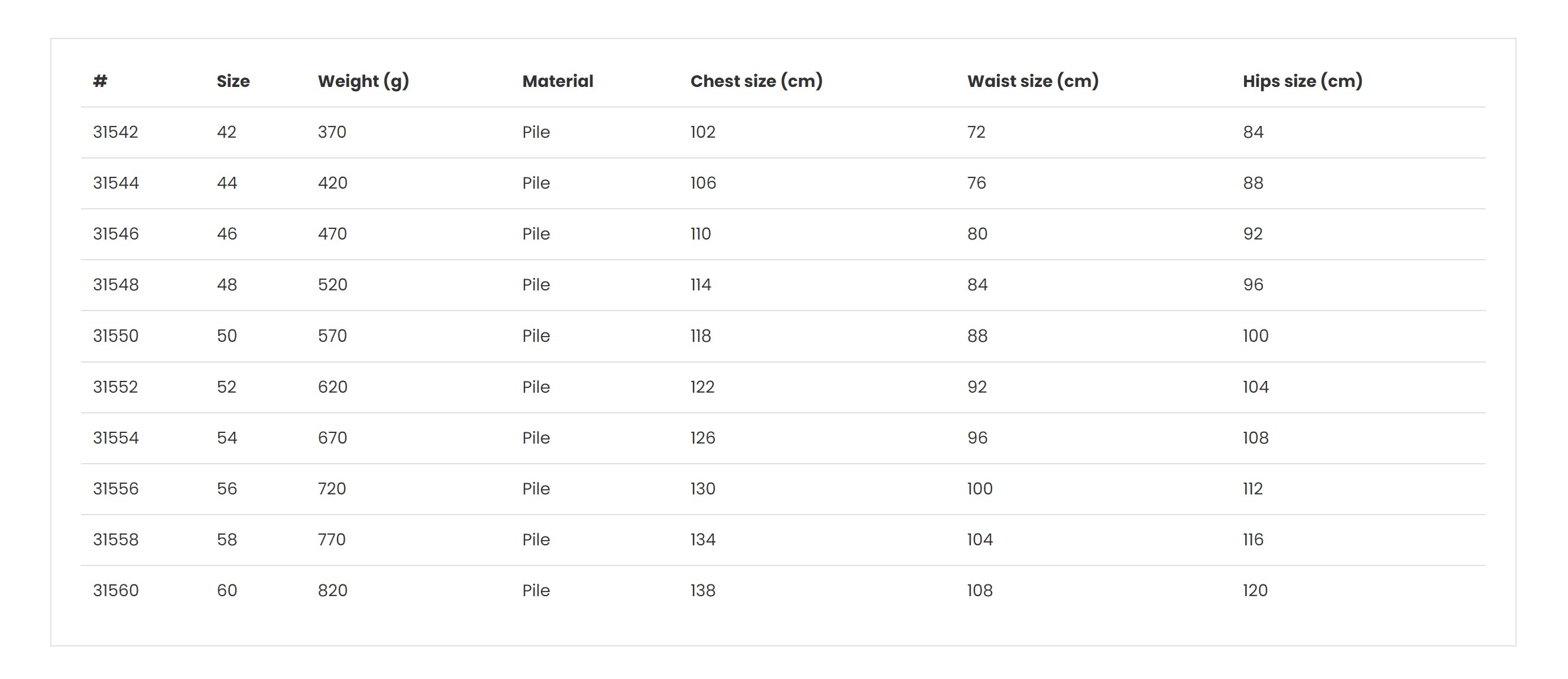Click chest size value 126
Viewport: 1568px width, 679px height.
[x=702, y=438]
